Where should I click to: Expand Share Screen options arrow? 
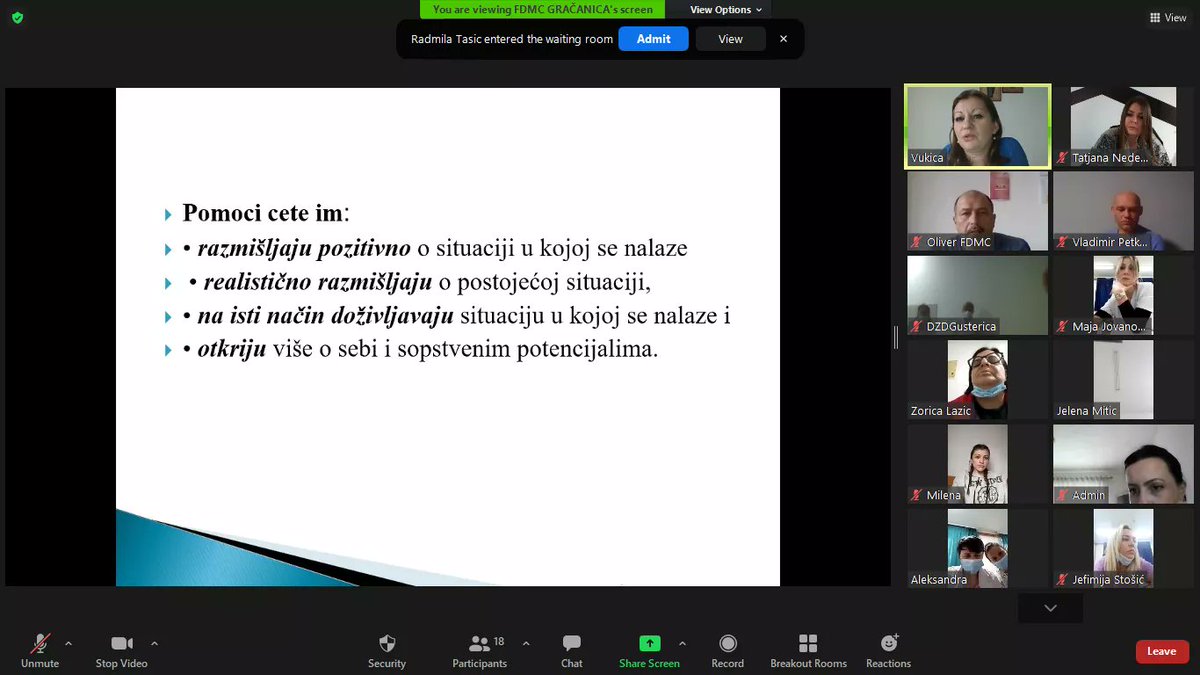[682, 643]
